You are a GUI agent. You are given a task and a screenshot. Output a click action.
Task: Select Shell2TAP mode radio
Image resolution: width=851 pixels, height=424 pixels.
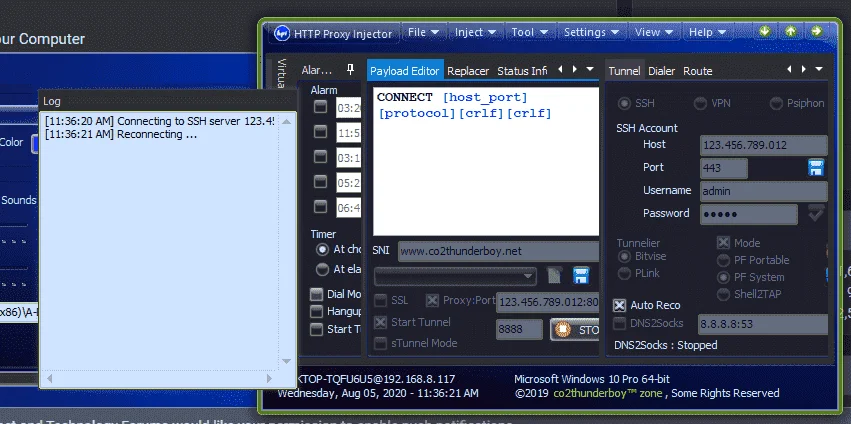pyautogui.click(x=723, y=294)
